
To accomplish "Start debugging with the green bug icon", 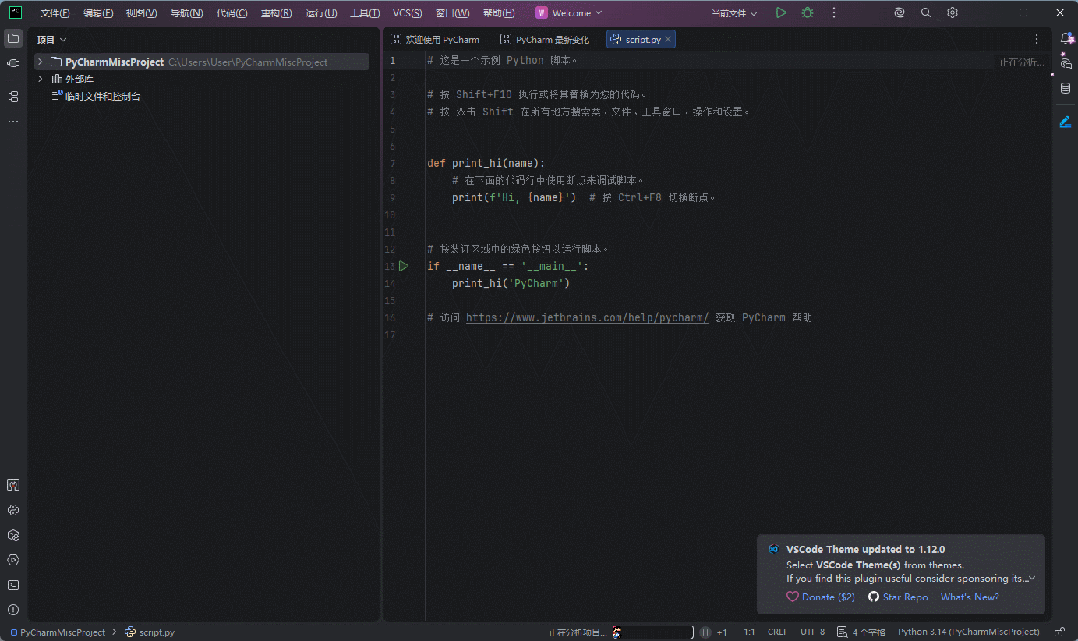I will 807,12.
